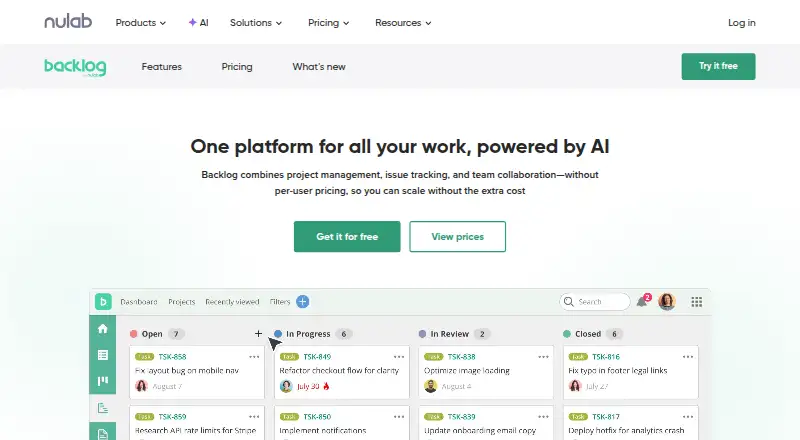
Task: Click the July 30 overdue date on TSK-849
Action: 308,386
